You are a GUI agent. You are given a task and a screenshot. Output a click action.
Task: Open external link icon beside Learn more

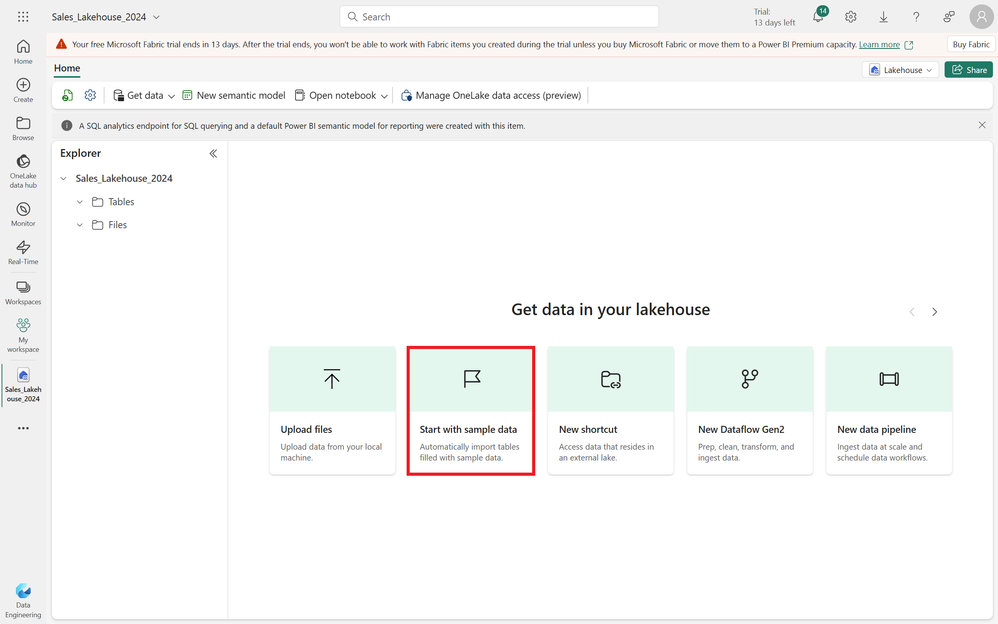click(x=909, y=45)
